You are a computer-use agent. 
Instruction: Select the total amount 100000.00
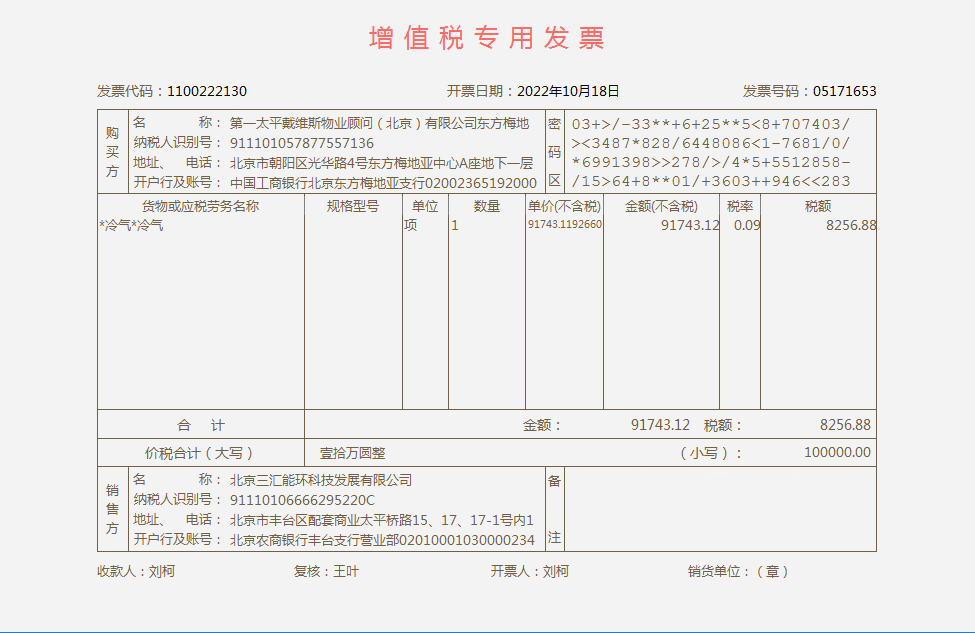[x=836, y=453]
